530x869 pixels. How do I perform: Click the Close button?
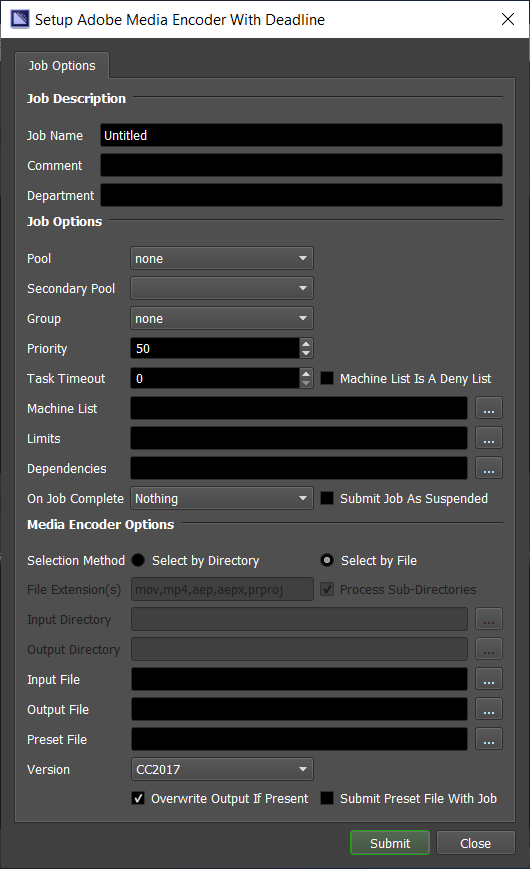pyautogui.click(x=475, y=843)
